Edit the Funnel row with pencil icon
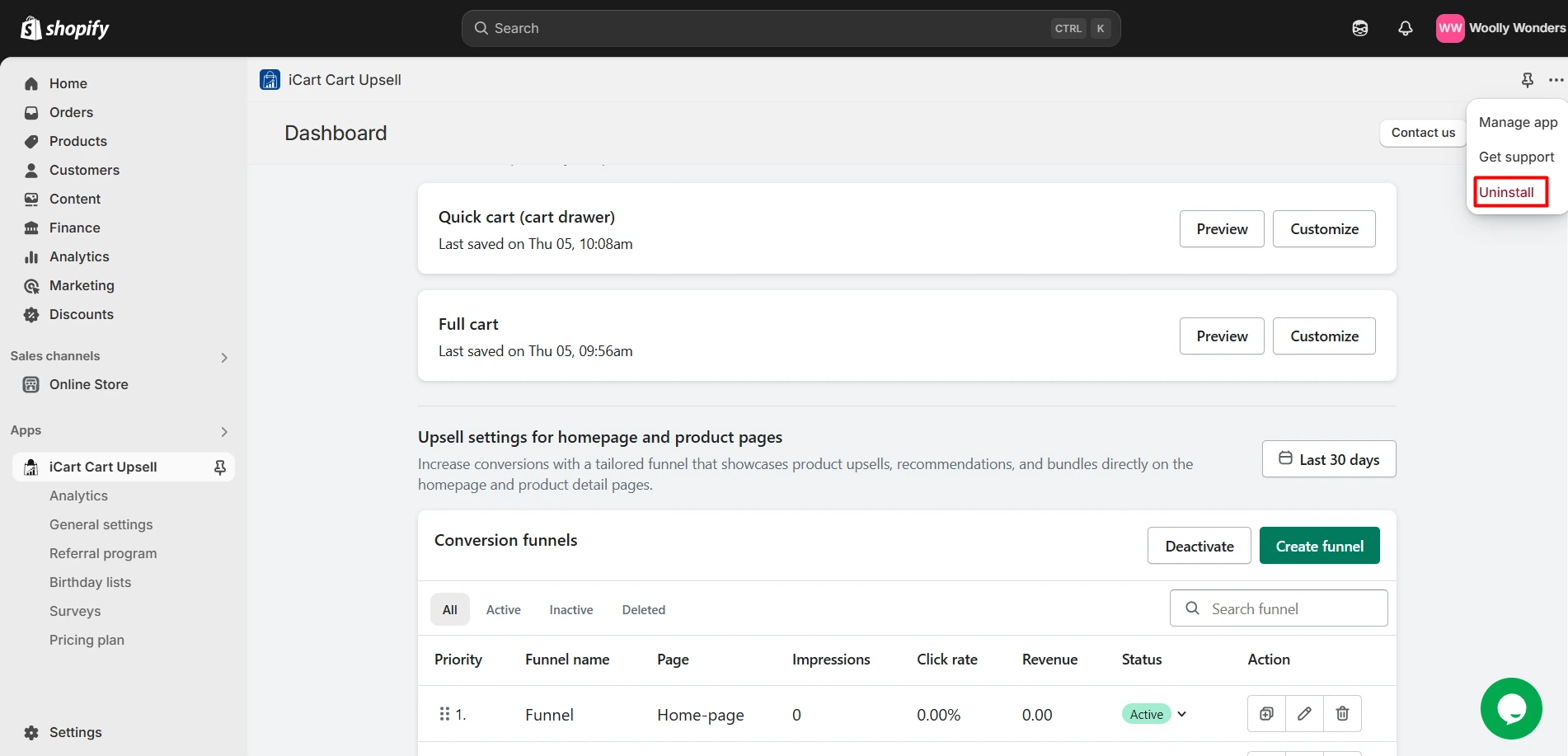The height and width of the screenshot is (756, 1568). pyautogui.click(x=1304, y=714)
